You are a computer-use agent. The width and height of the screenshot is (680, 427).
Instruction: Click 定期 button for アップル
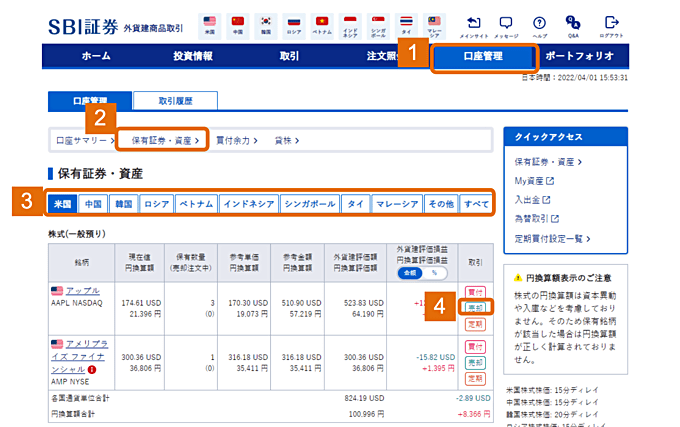click(x=475, y=324)
